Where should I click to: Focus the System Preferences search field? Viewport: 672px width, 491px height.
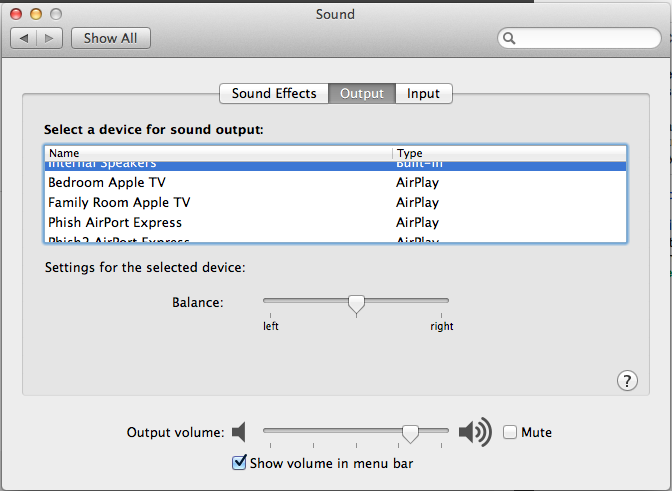[x=579, y=39]
